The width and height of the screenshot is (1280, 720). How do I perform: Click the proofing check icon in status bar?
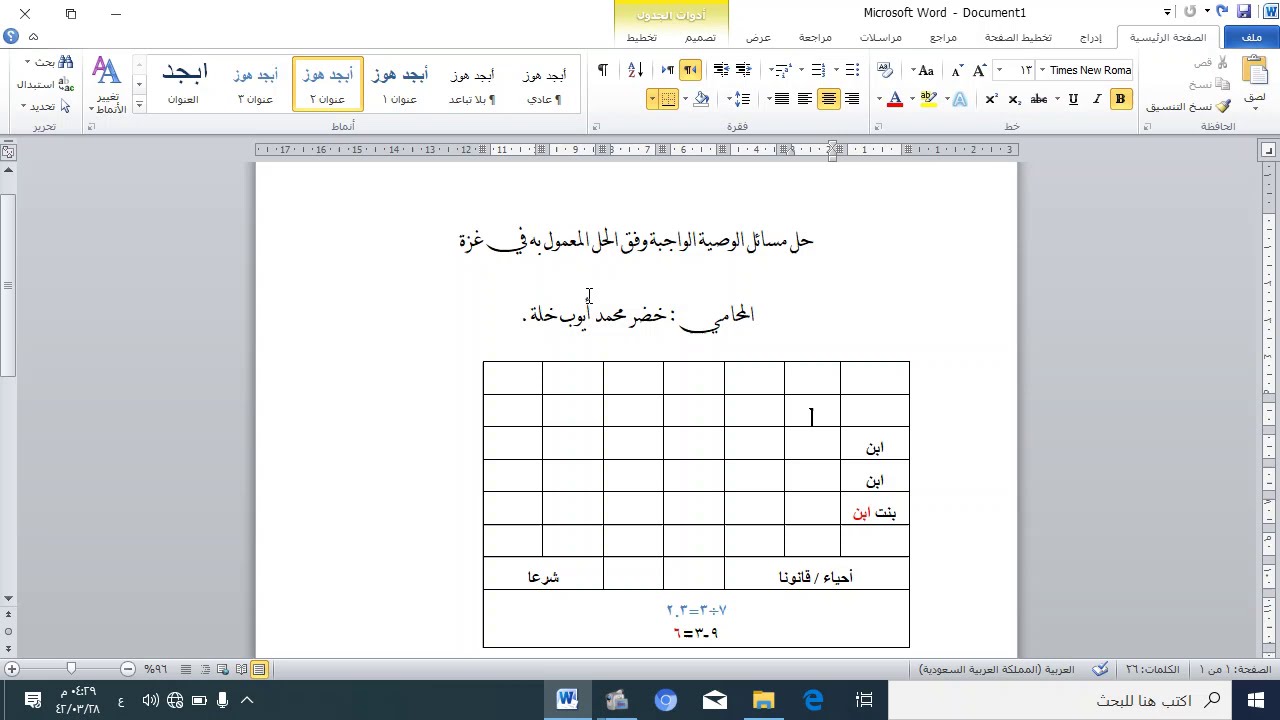pyautogui.click(x=1100, y=669)
